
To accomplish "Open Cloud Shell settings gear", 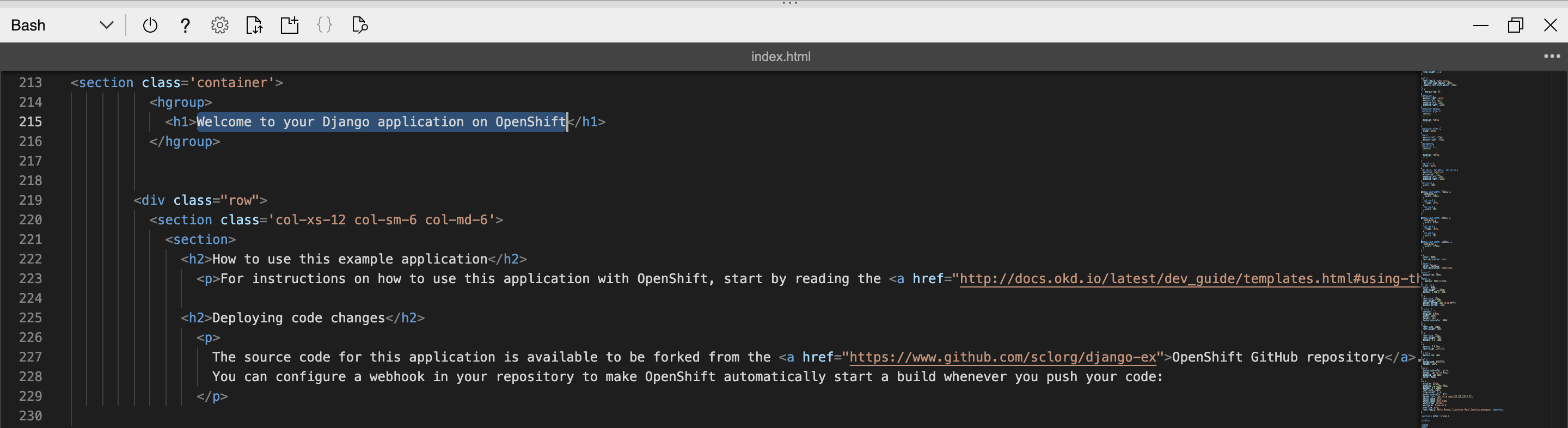I will [x=220, y=25].
